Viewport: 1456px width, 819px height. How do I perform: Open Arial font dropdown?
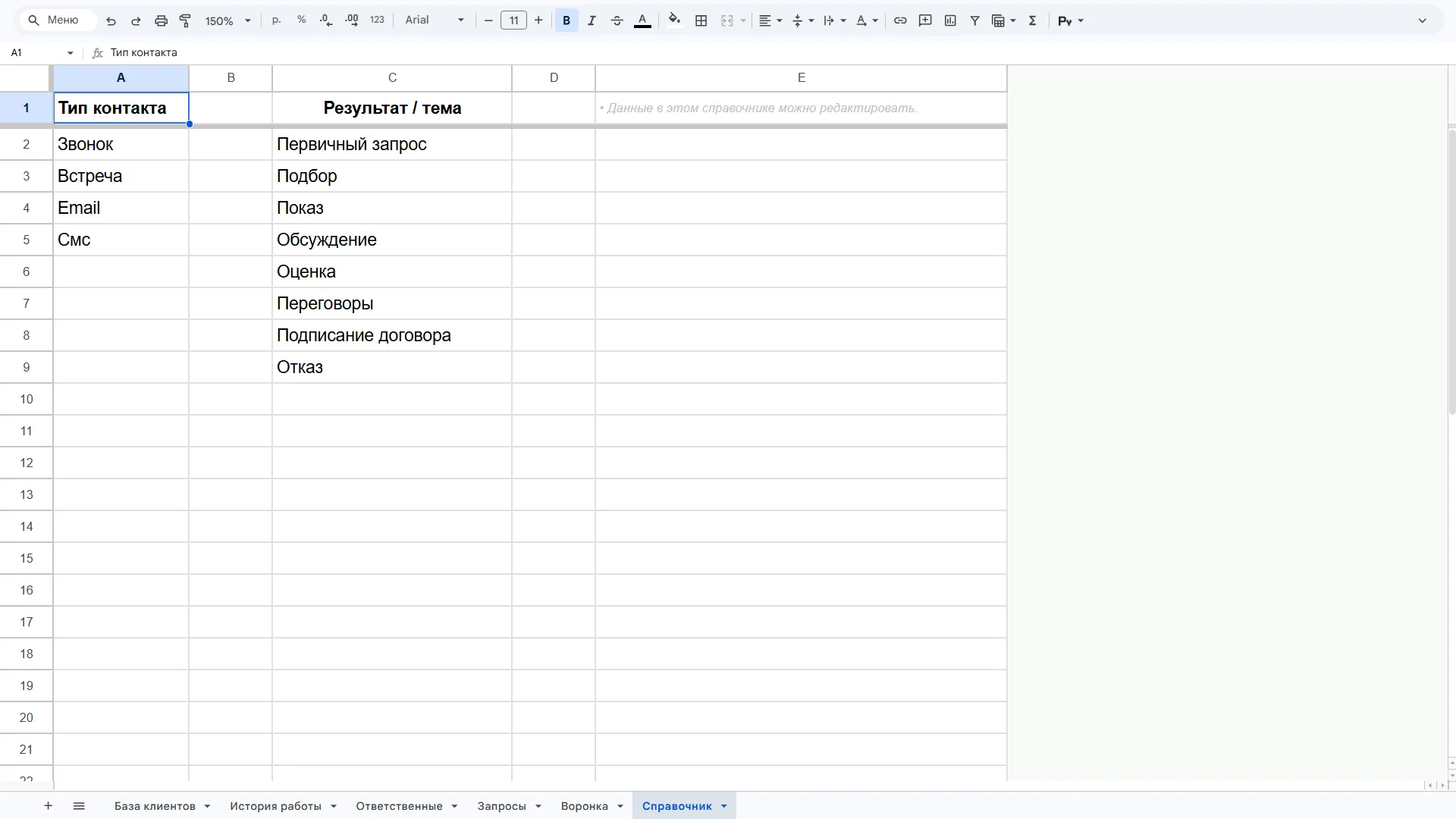pyautogui.click(x=434, y=20)
